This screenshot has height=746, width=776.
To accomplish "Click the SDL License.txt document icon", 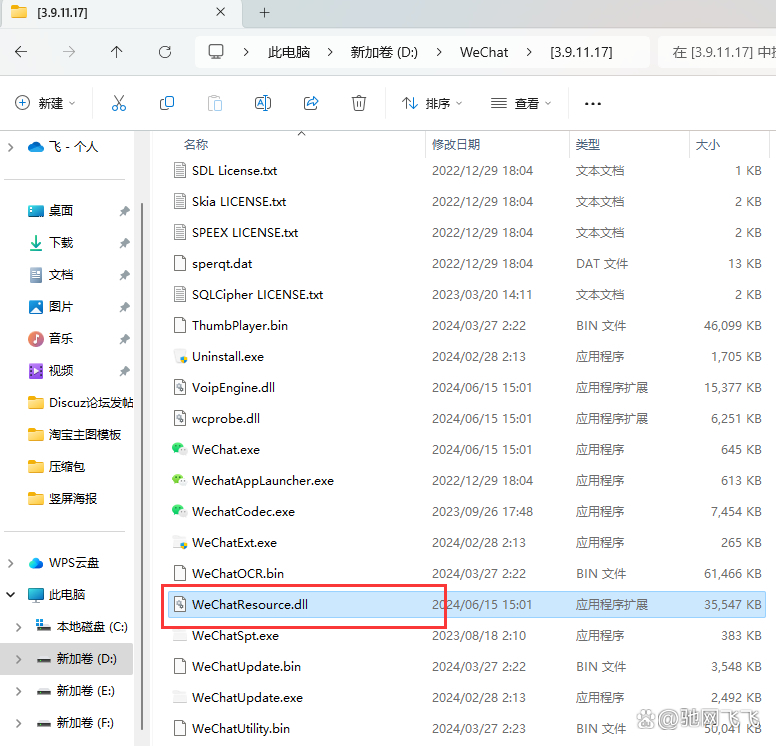I will click(x=180, y=170).
